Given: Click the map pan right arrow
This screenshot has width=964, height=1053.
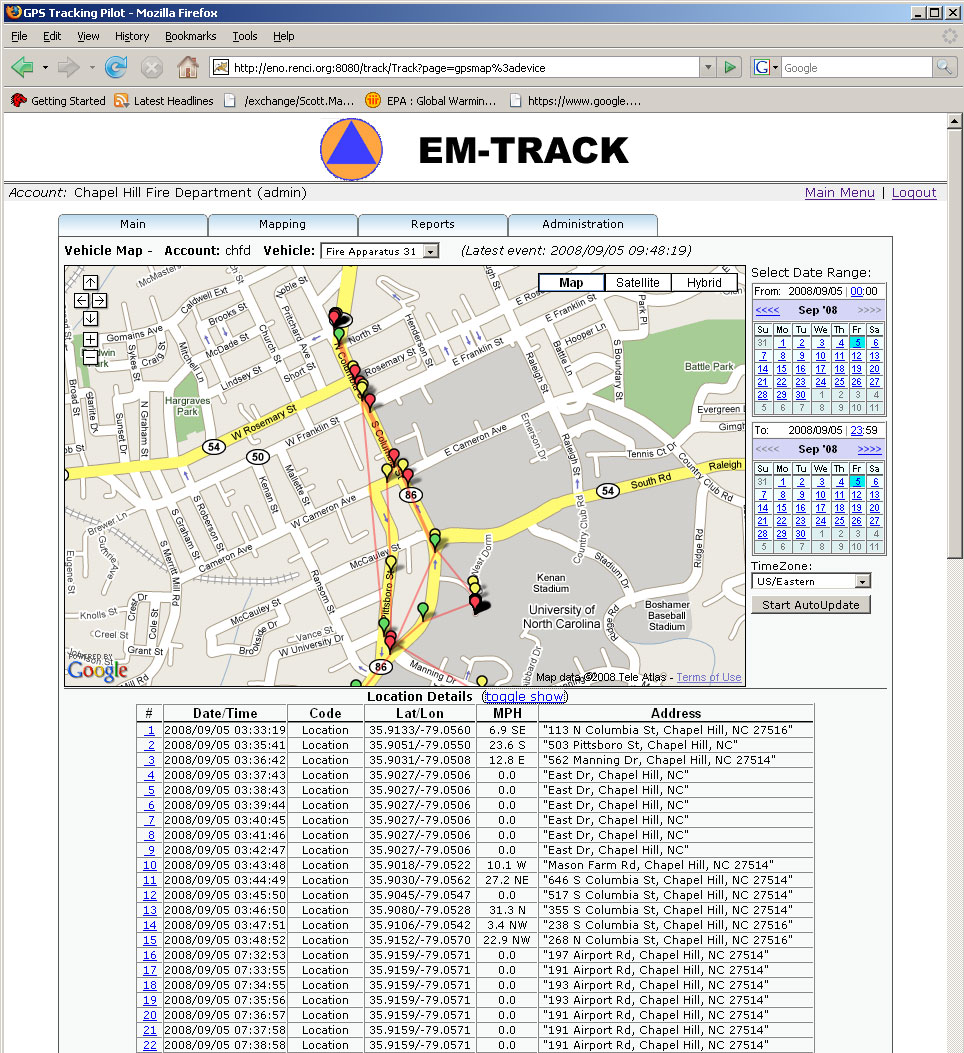Looking at the screenshot, I should click(x=99, y=300).
